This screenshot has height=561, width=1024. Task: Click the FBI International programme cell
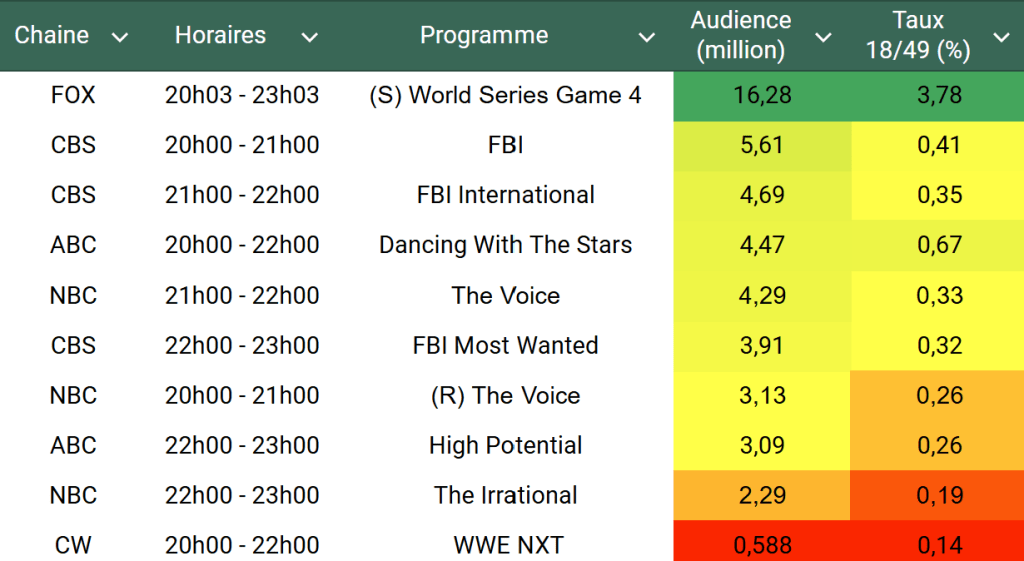click(505, 195)
